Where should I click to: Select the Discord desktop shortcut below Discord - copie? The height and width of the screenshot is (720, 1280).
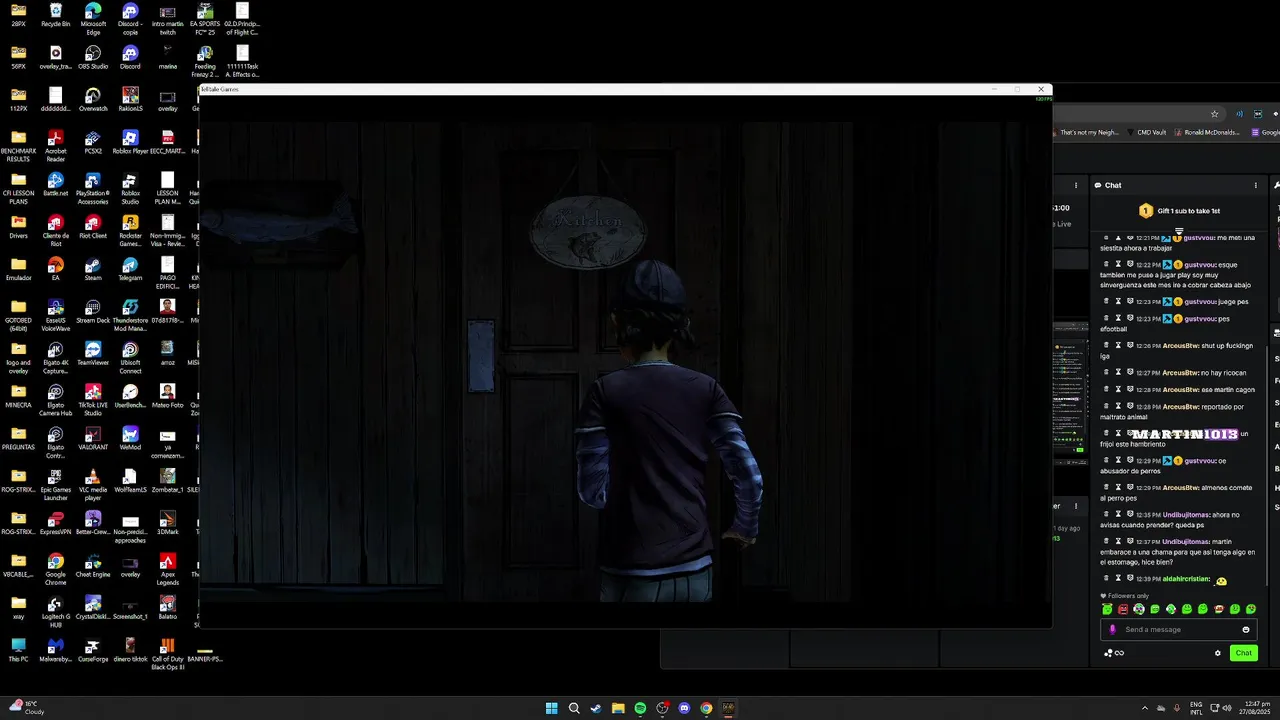(x=130, y=57)
